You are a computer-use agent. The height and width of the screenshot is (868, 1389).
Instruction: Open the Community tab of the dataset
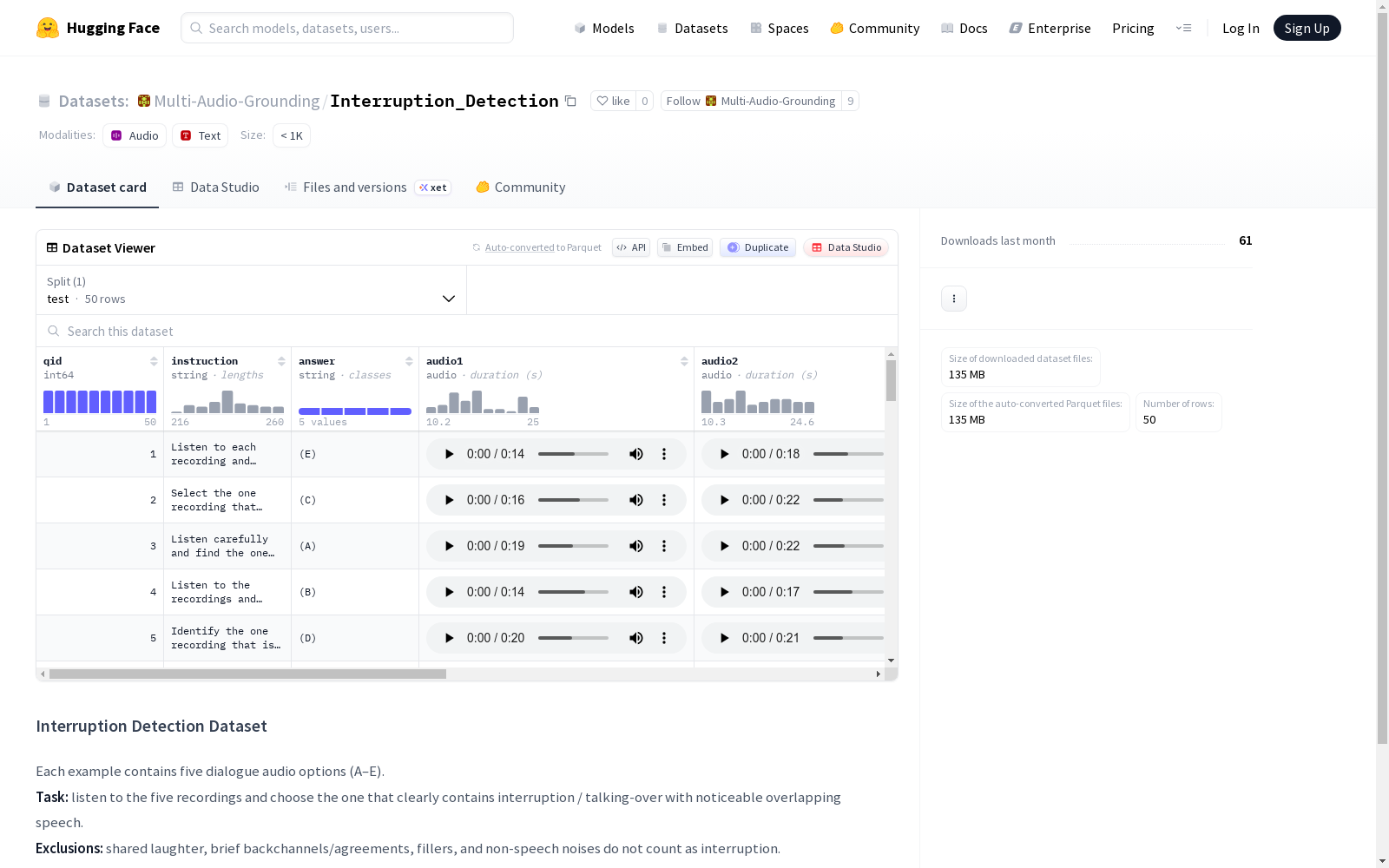[521, 187]
